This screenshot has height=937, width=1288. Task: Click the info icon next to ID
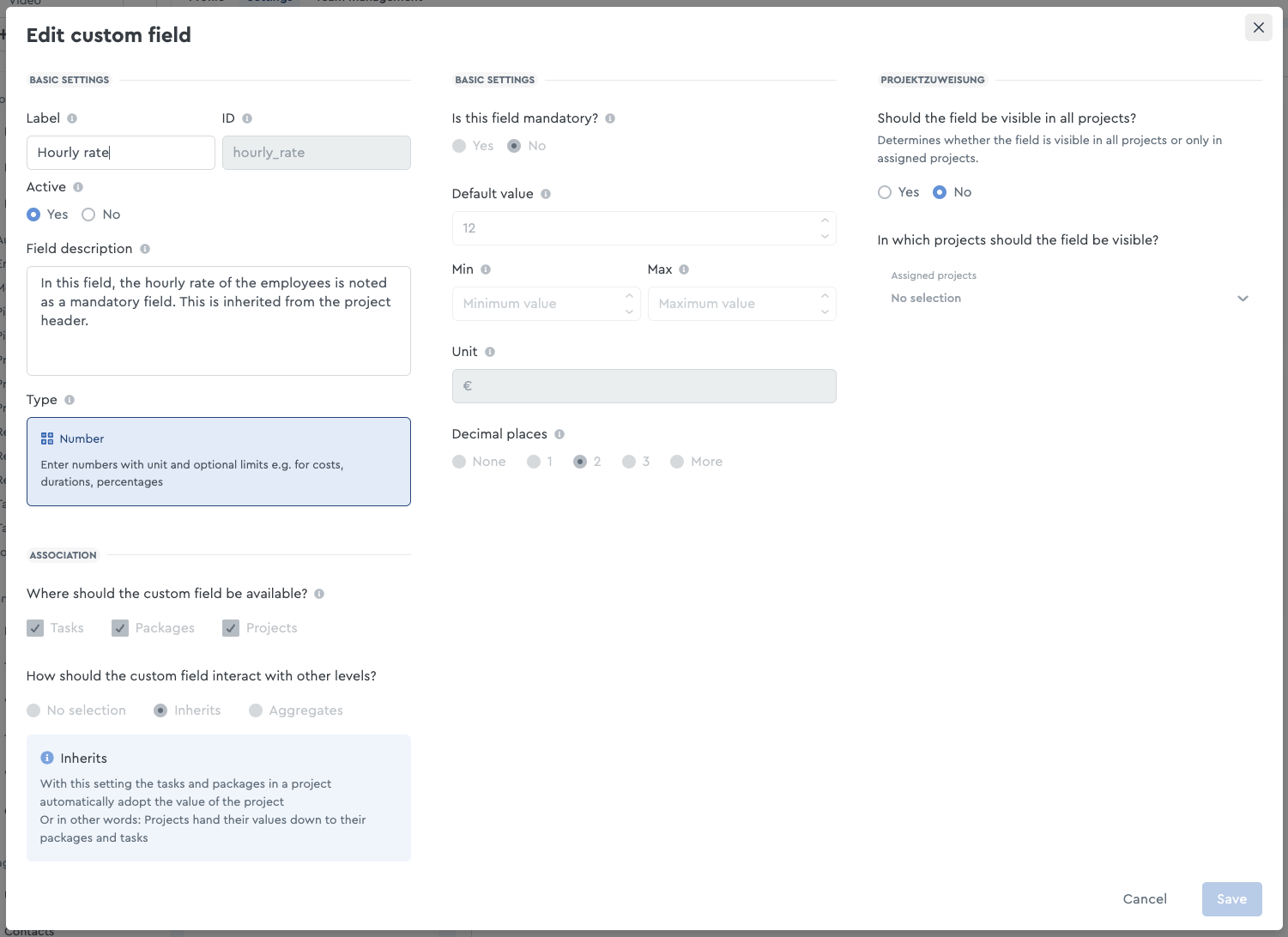click(247, 118)
